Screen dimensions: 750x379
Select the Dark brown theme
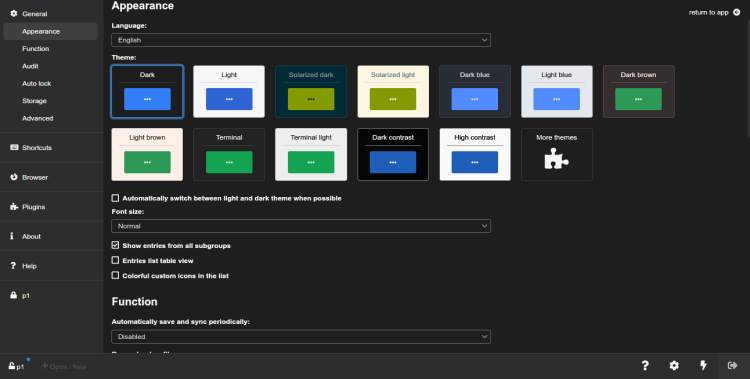point(639,91)
